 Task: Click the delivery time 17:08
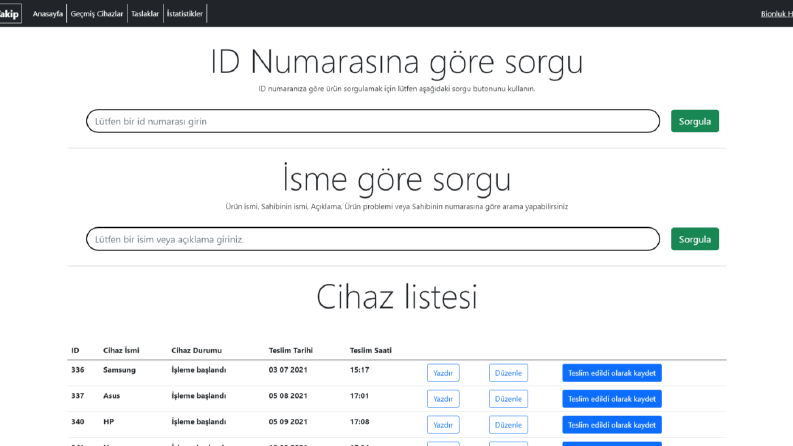[359, 422]
